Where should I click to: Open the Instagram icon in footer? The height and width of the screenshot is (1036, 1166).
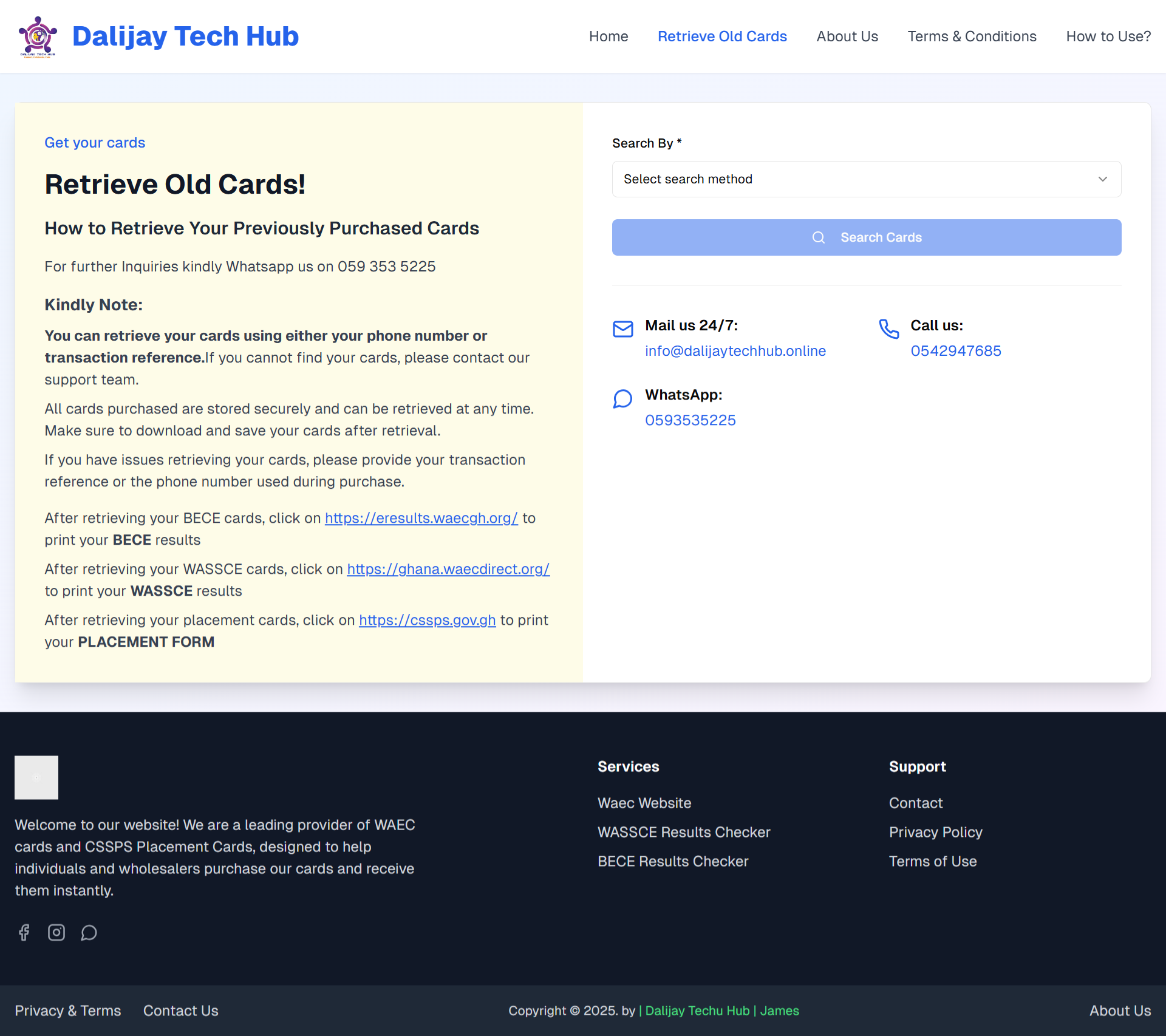(x=56, y=932)
